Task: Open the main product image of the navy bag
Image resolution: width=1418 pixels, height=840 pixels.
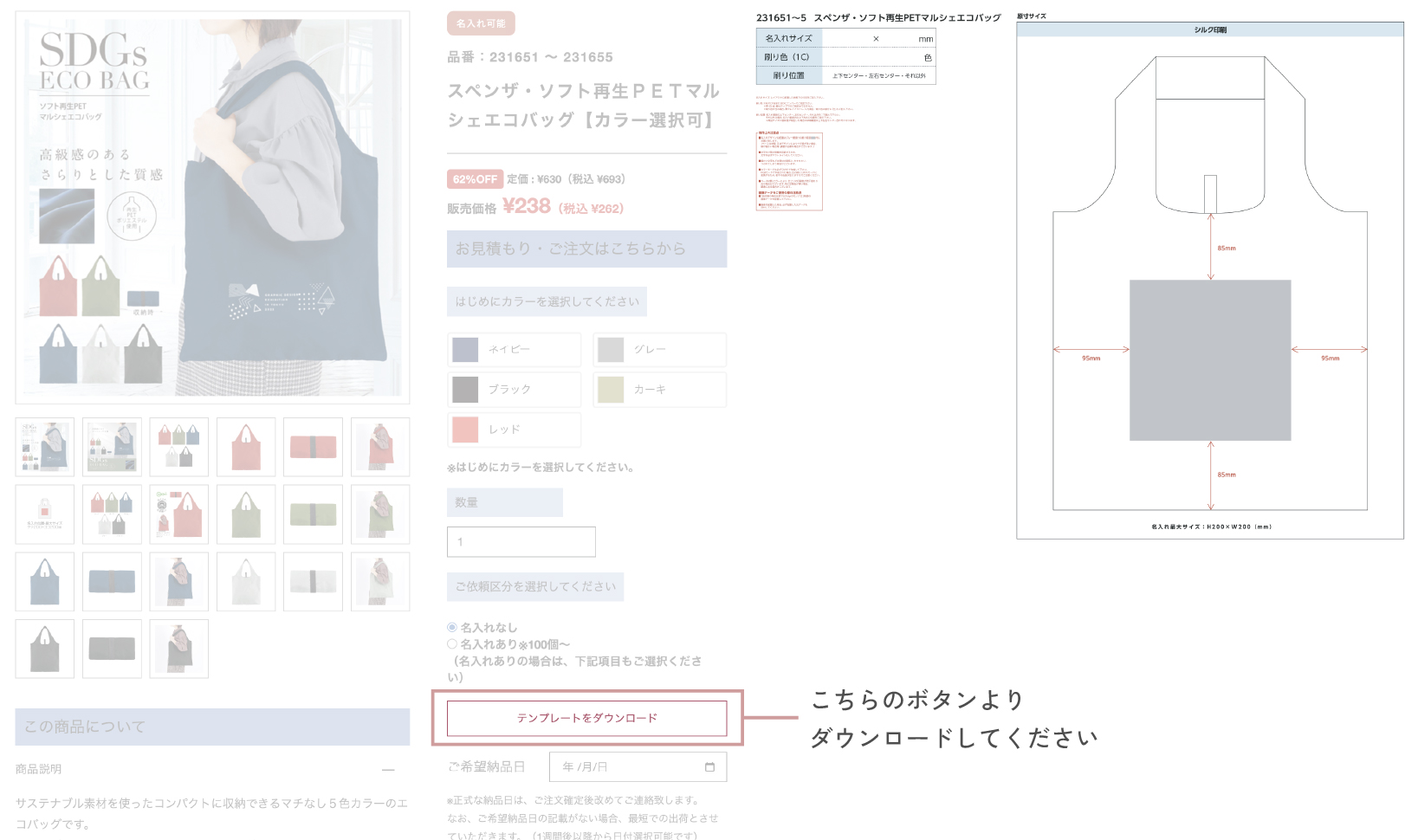Action: coord(210,204)
